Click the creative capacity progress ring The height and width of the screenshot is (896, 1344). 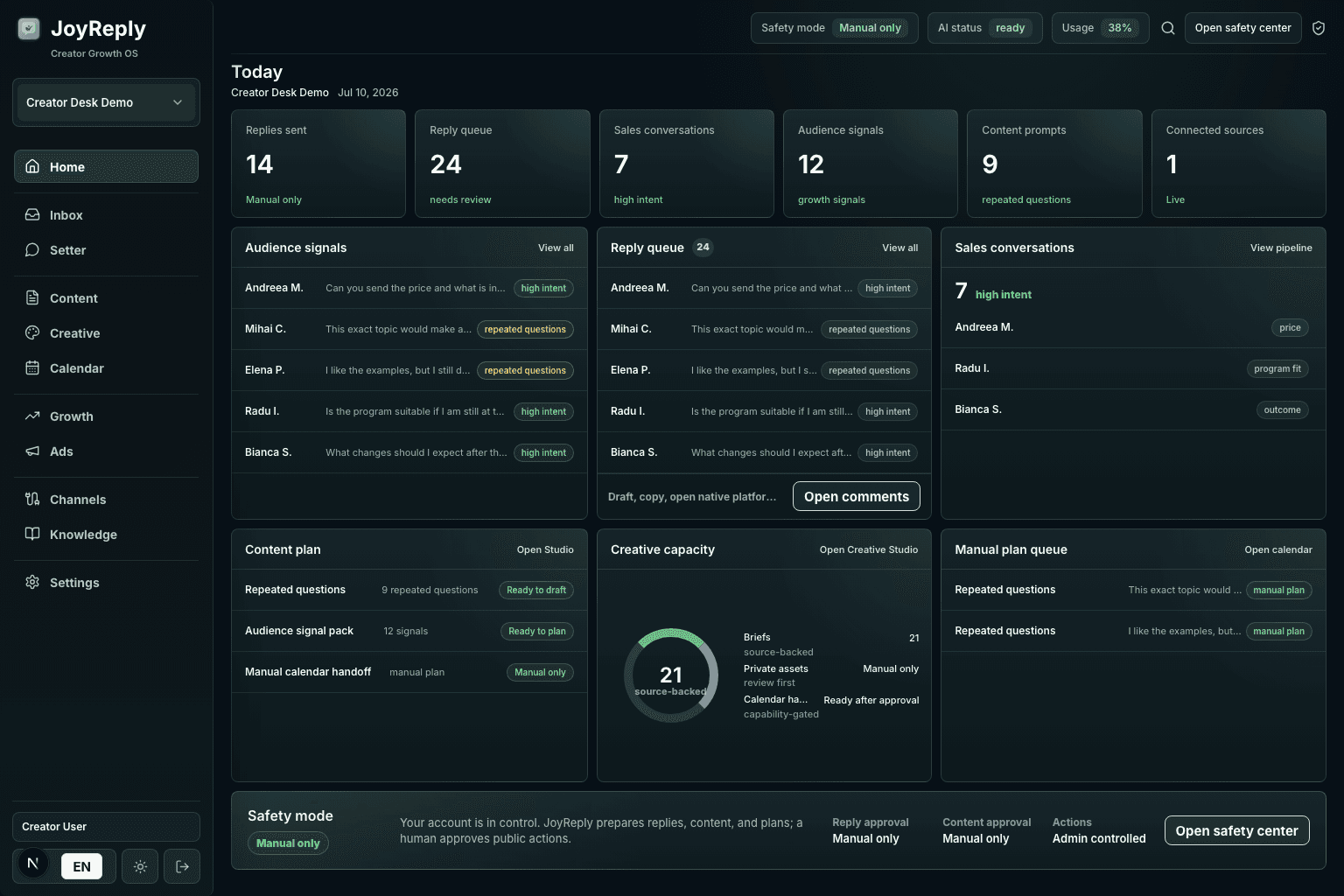click(671, 675)
